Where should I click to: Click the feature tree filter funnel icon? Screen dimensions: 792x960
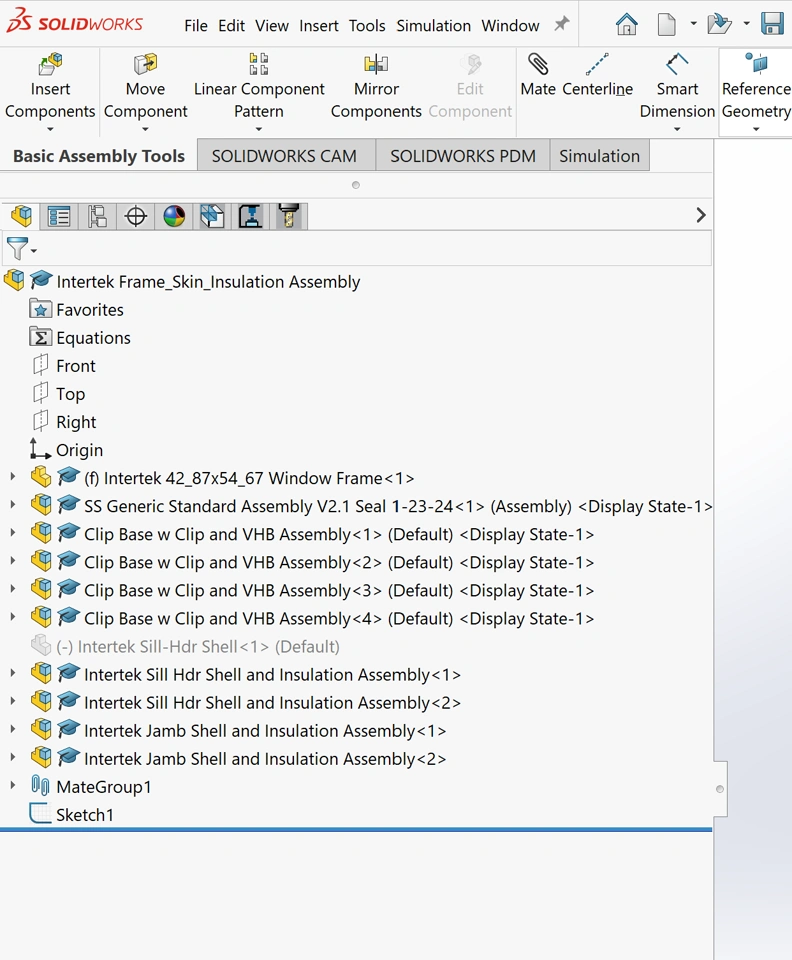pos(17,249)
